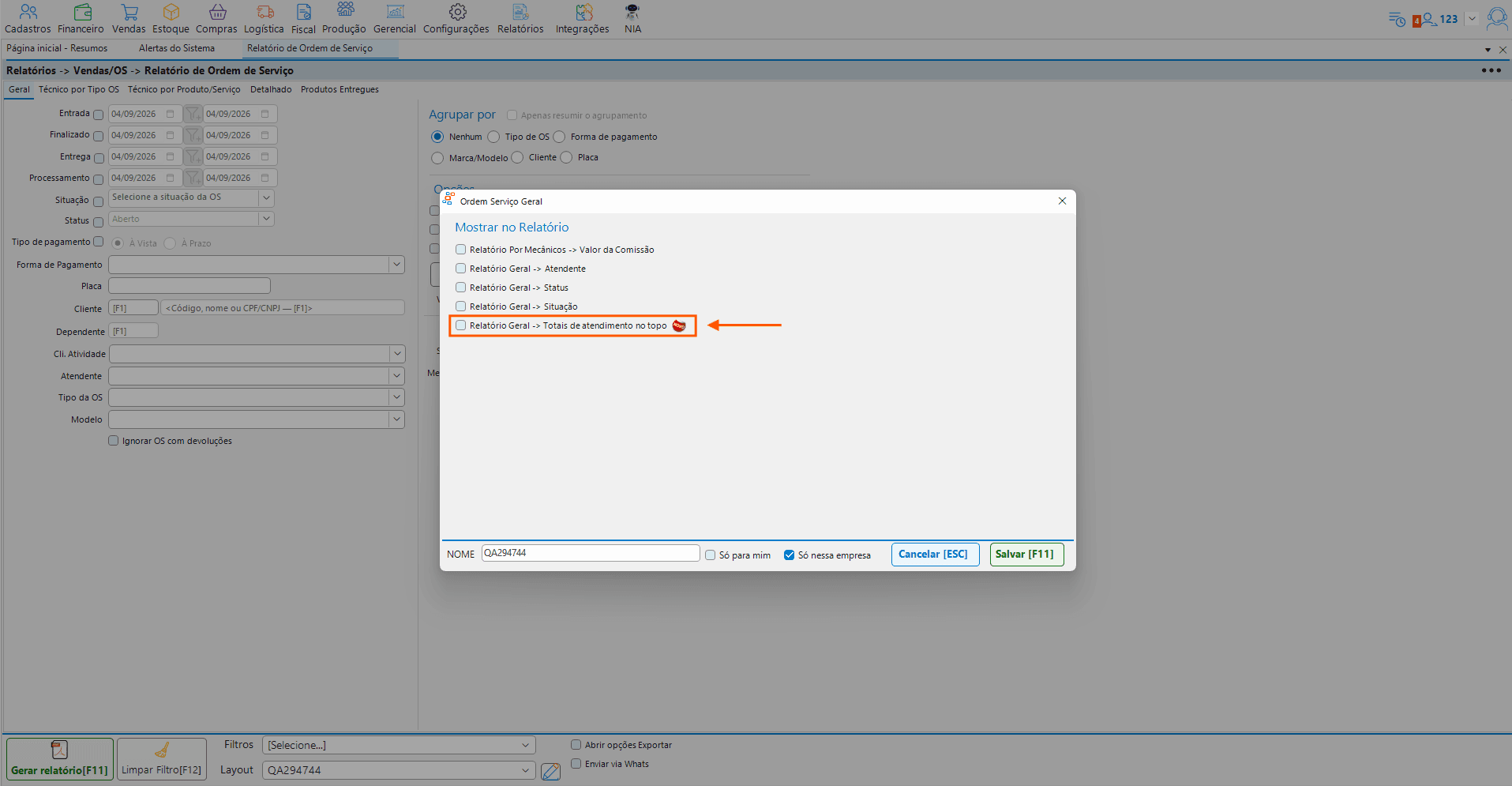Select Marca/Modelo grouping radio
This screenshot has height=786, width=1512.
coord(437,158)
